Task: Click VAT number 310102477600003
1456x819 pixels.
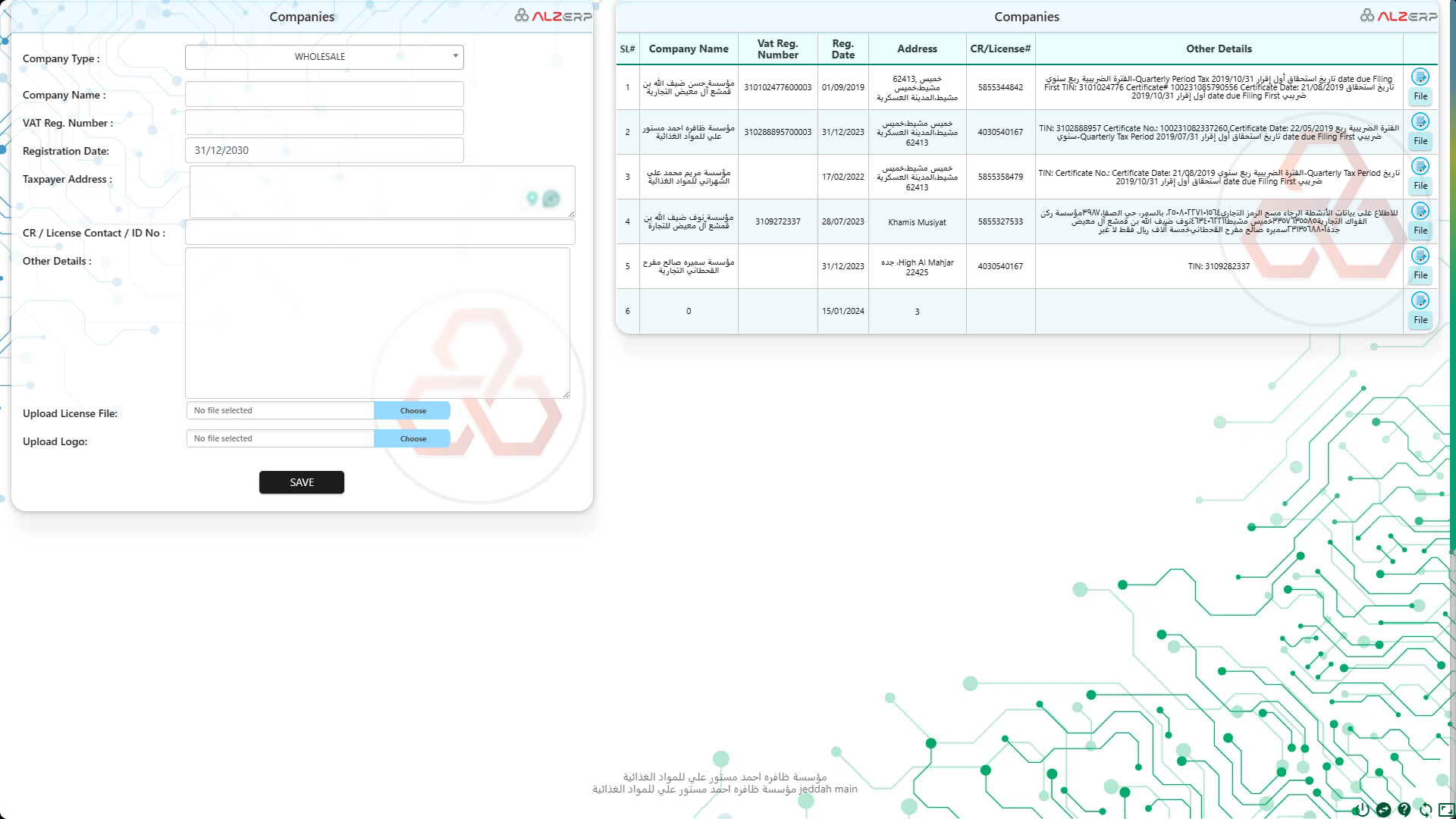Action: point(778,87)
